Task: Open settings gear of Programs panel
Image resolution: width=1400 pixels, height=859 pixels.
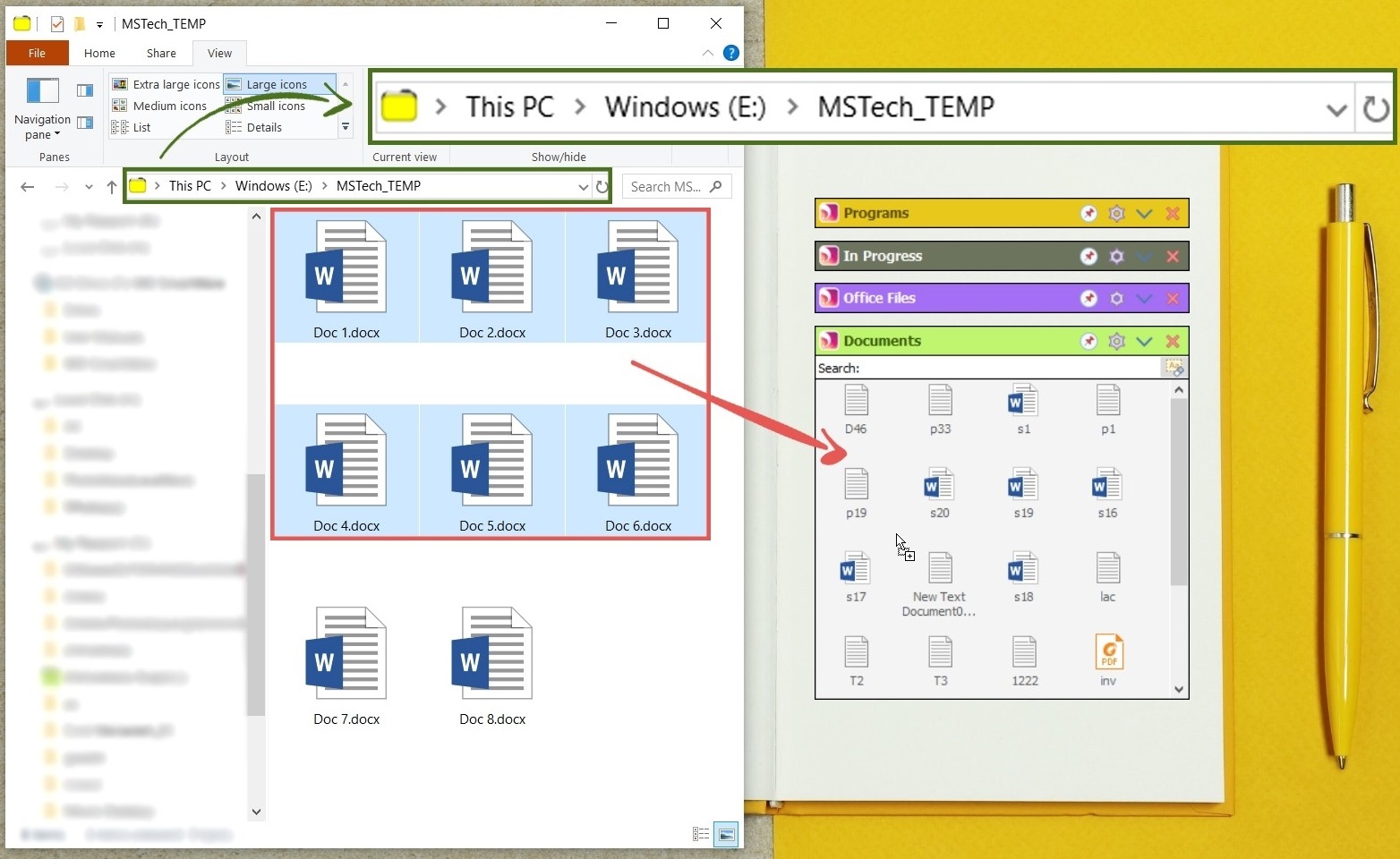Action: [1116, 214]
